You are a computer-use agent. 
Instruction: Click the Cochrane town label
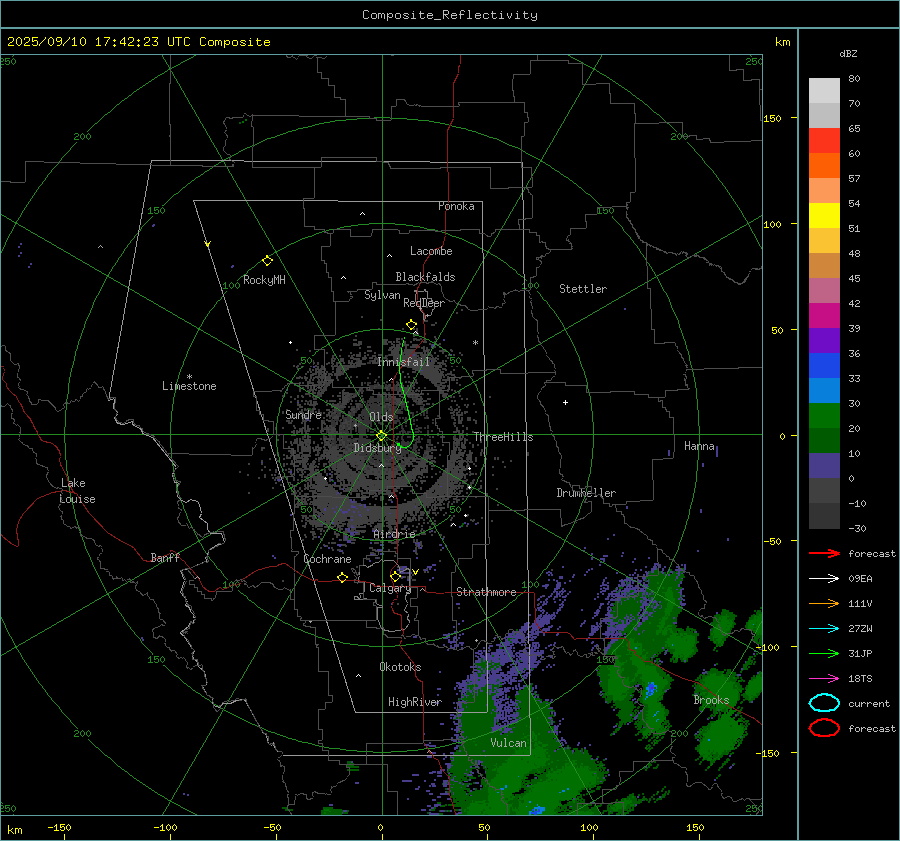click(x=327, y=559)
